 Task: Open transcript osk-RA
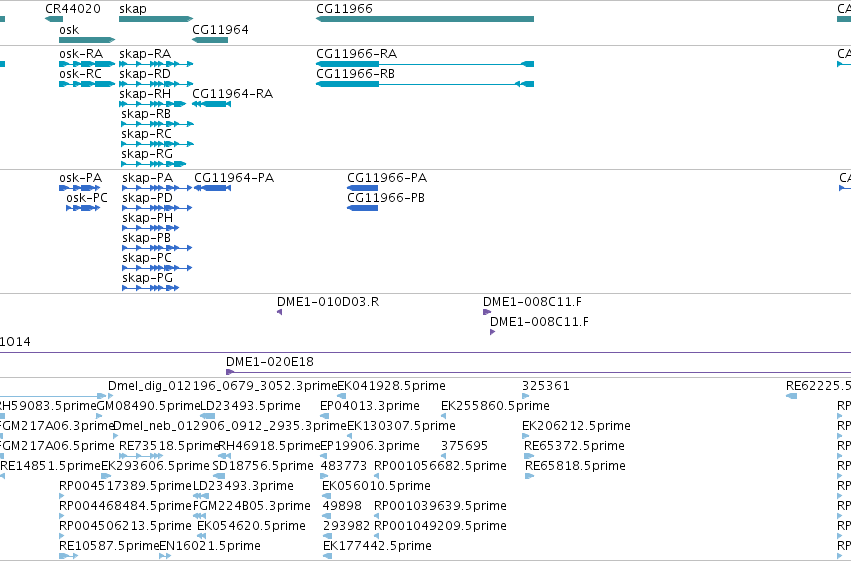point(81,54)
